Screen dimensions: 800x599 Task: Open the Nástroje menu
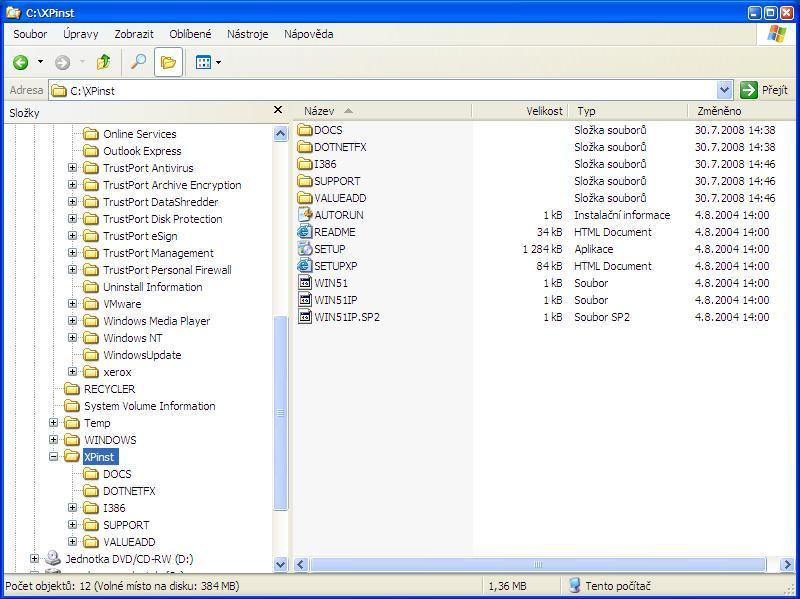(x=247, y=34)
